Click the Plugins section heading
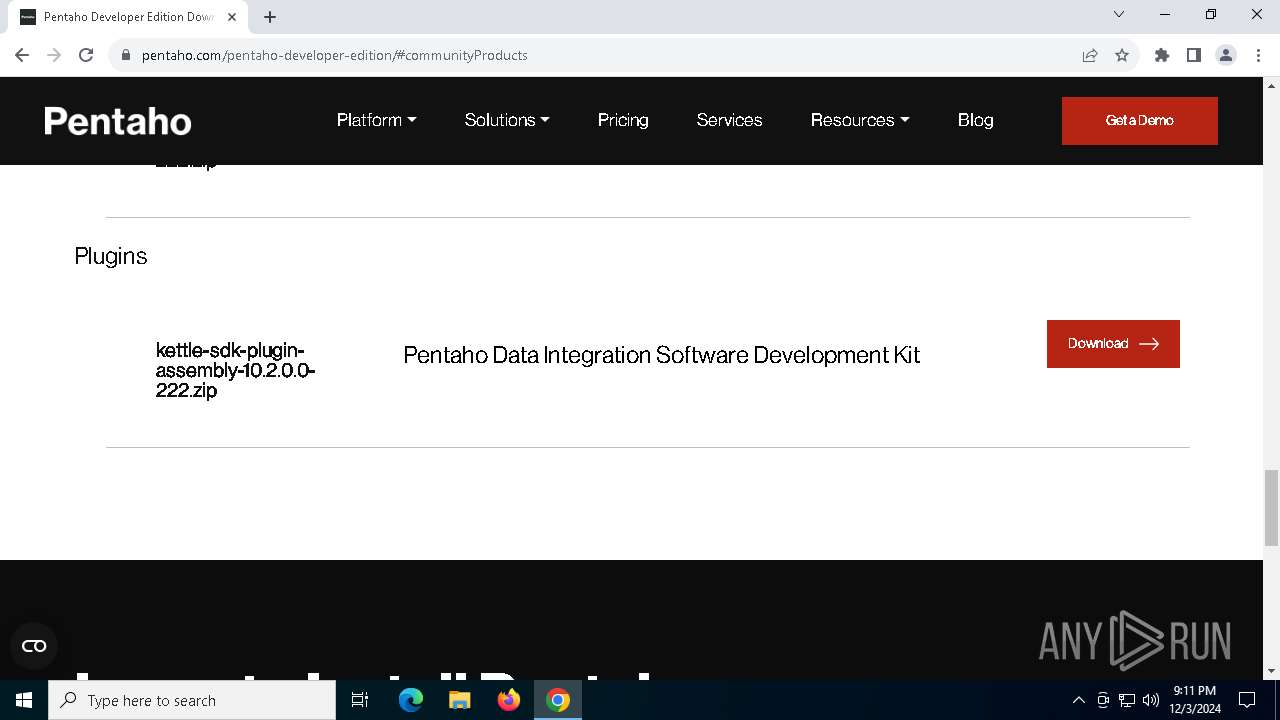Viewport: 1280px width, 720px height. click(x=111, y=256)
